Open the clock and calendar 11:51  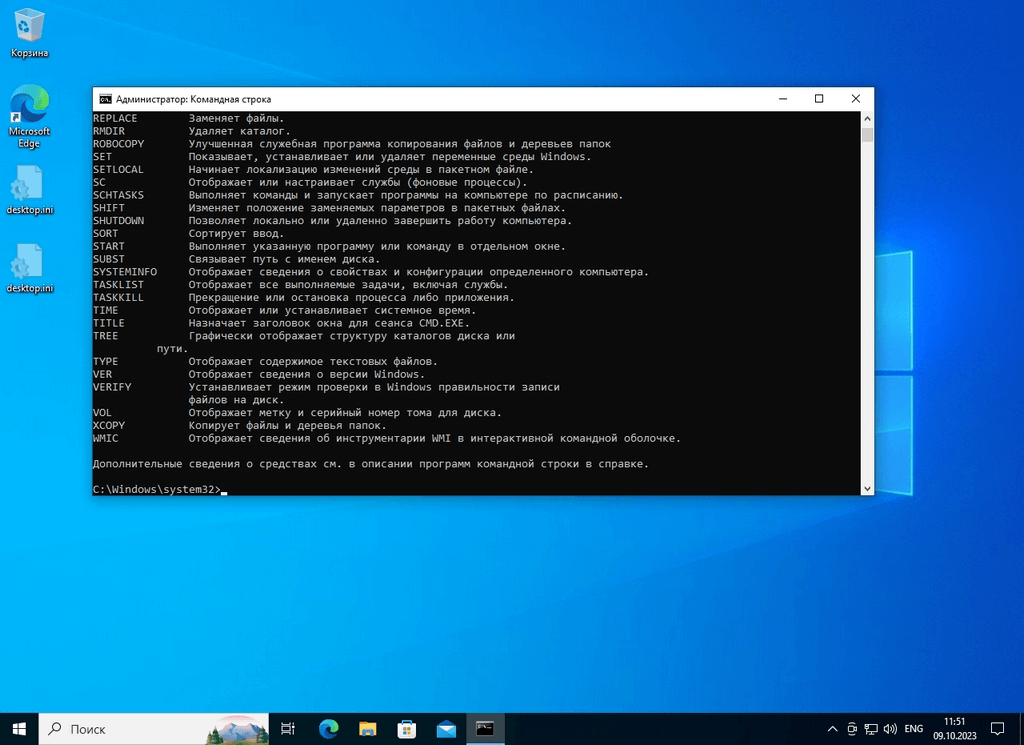955,729
